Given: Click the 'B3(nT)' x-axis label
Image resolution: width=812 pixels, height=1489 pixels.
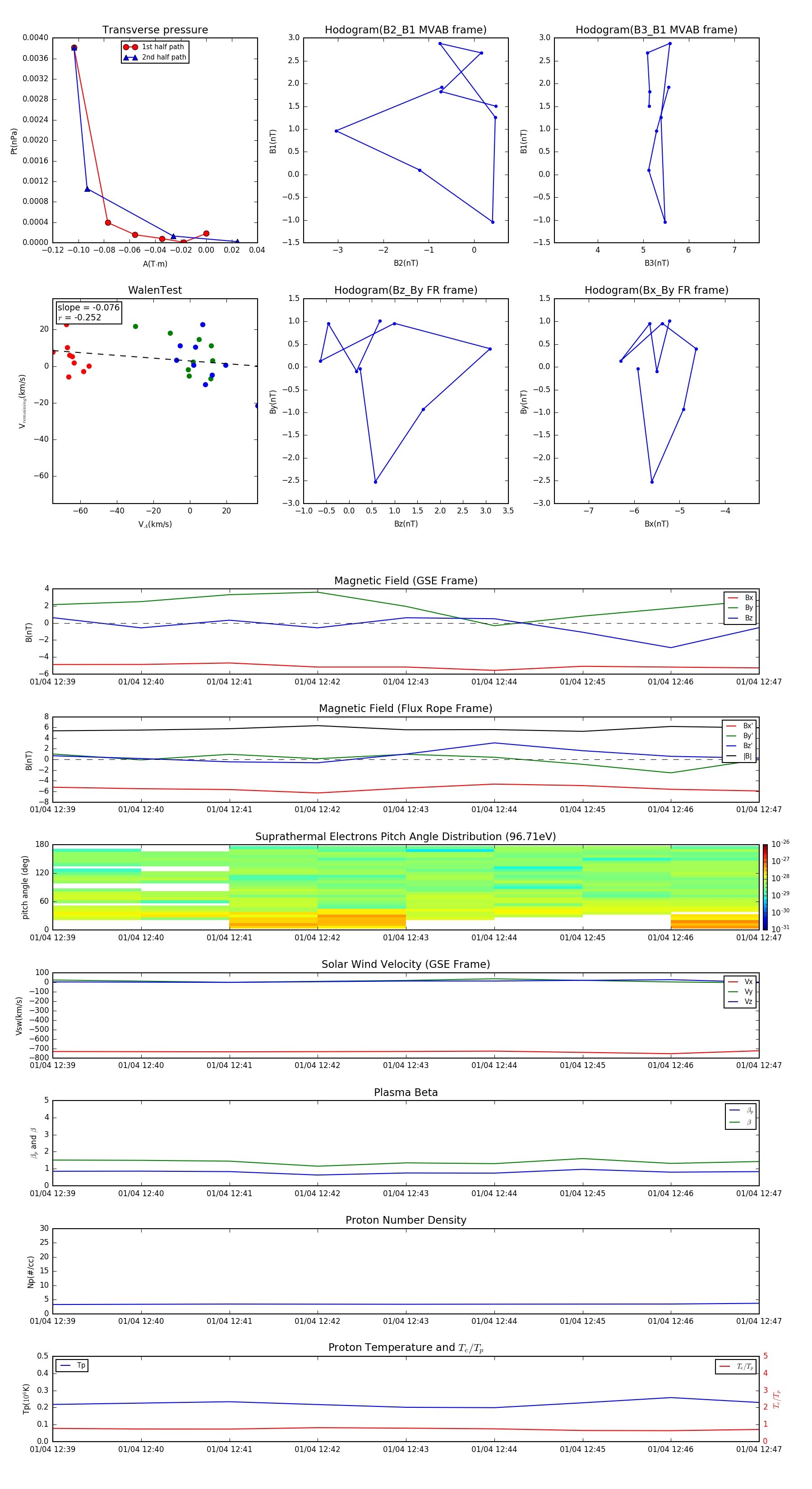Looking at the screenshot, I should coord(656,263).
